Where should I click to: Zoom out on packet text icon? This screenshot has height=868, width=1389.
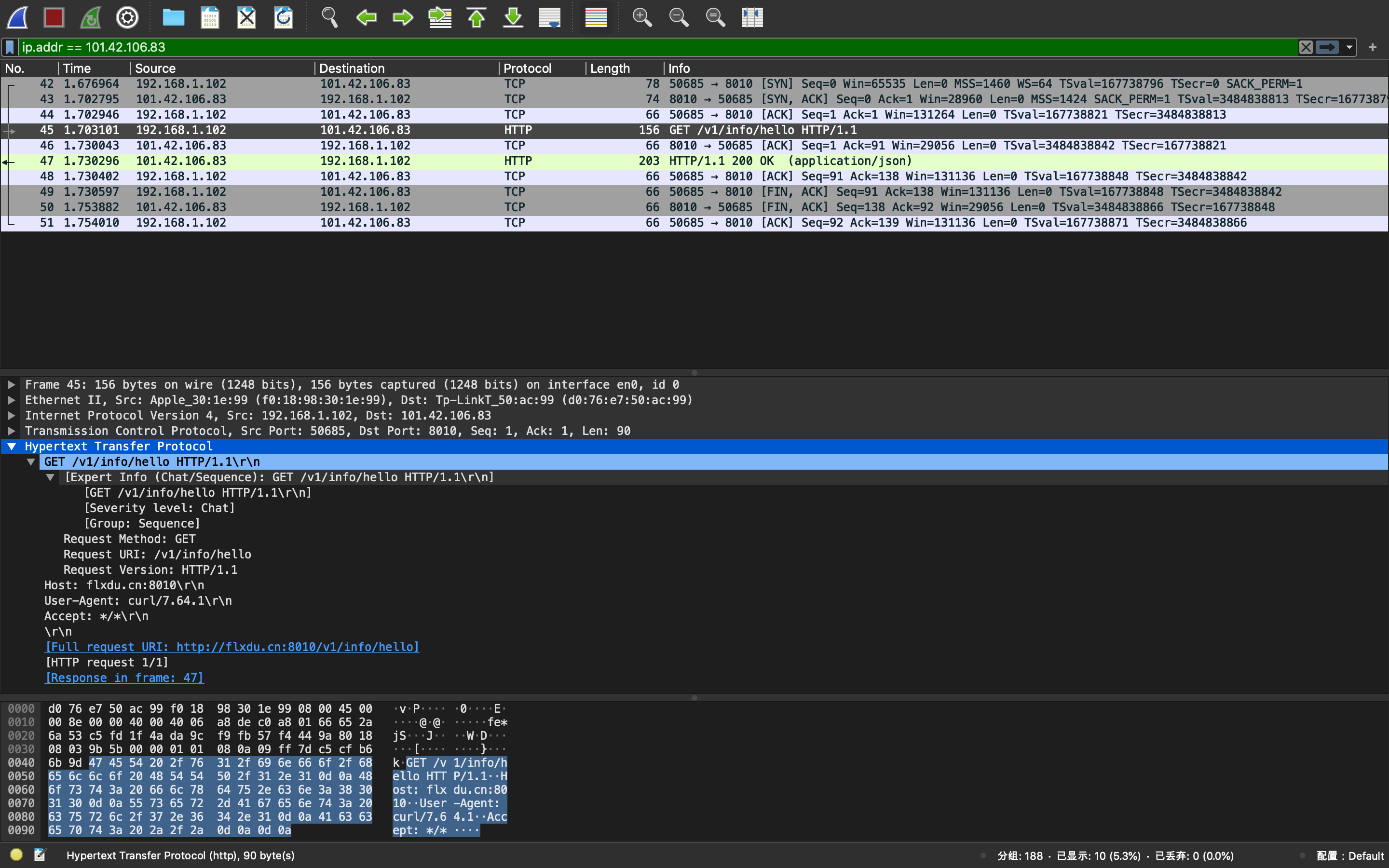pyautogui.click(x=679, y=17)
